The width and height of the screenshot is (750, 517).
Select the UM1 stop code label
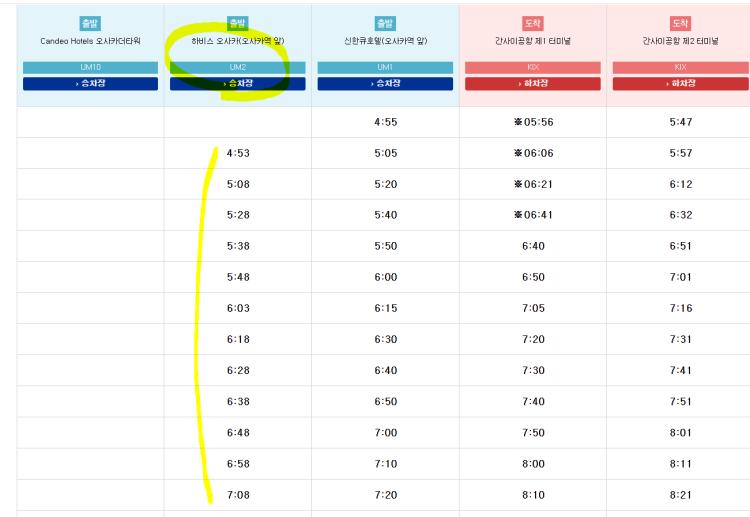[385, 67]
